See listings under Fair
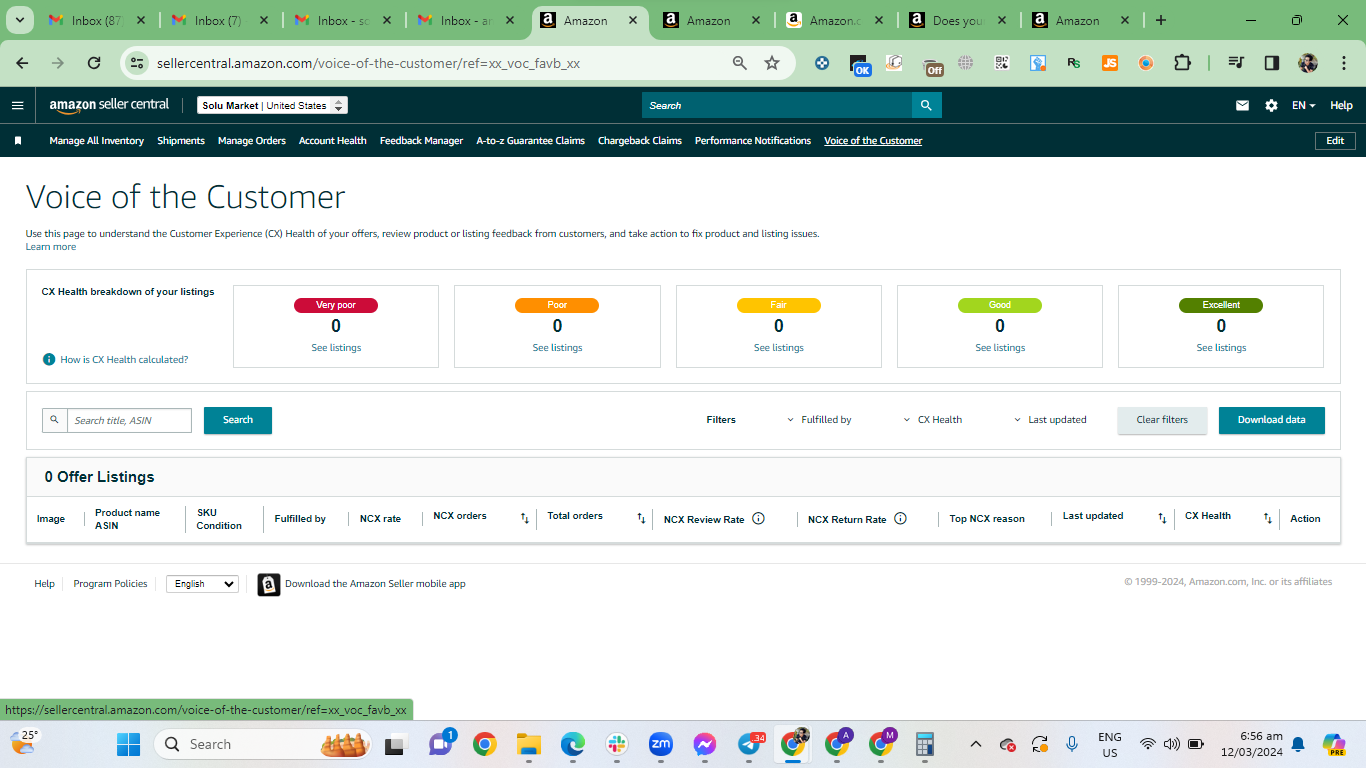The width and height of the screenshot is (1366, 768). [x=779, y=348]
